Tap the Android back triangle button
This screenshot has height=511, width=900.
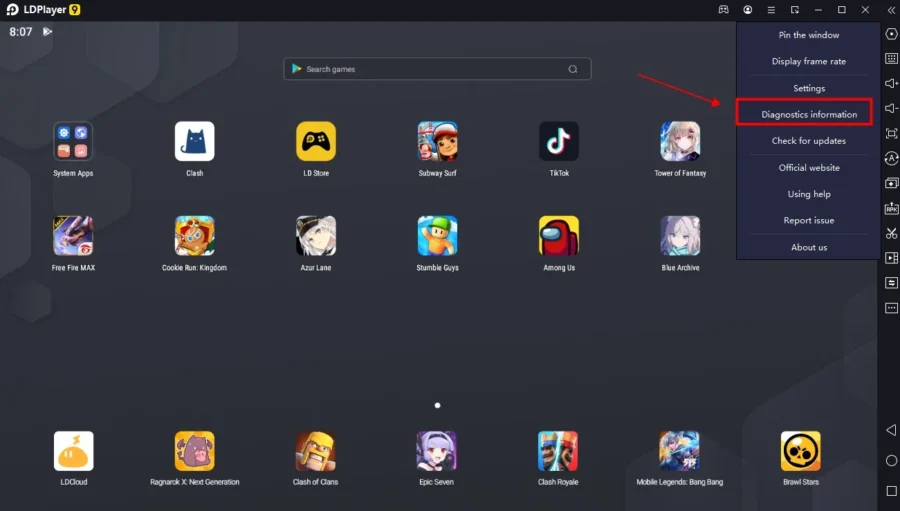(891, 430)
